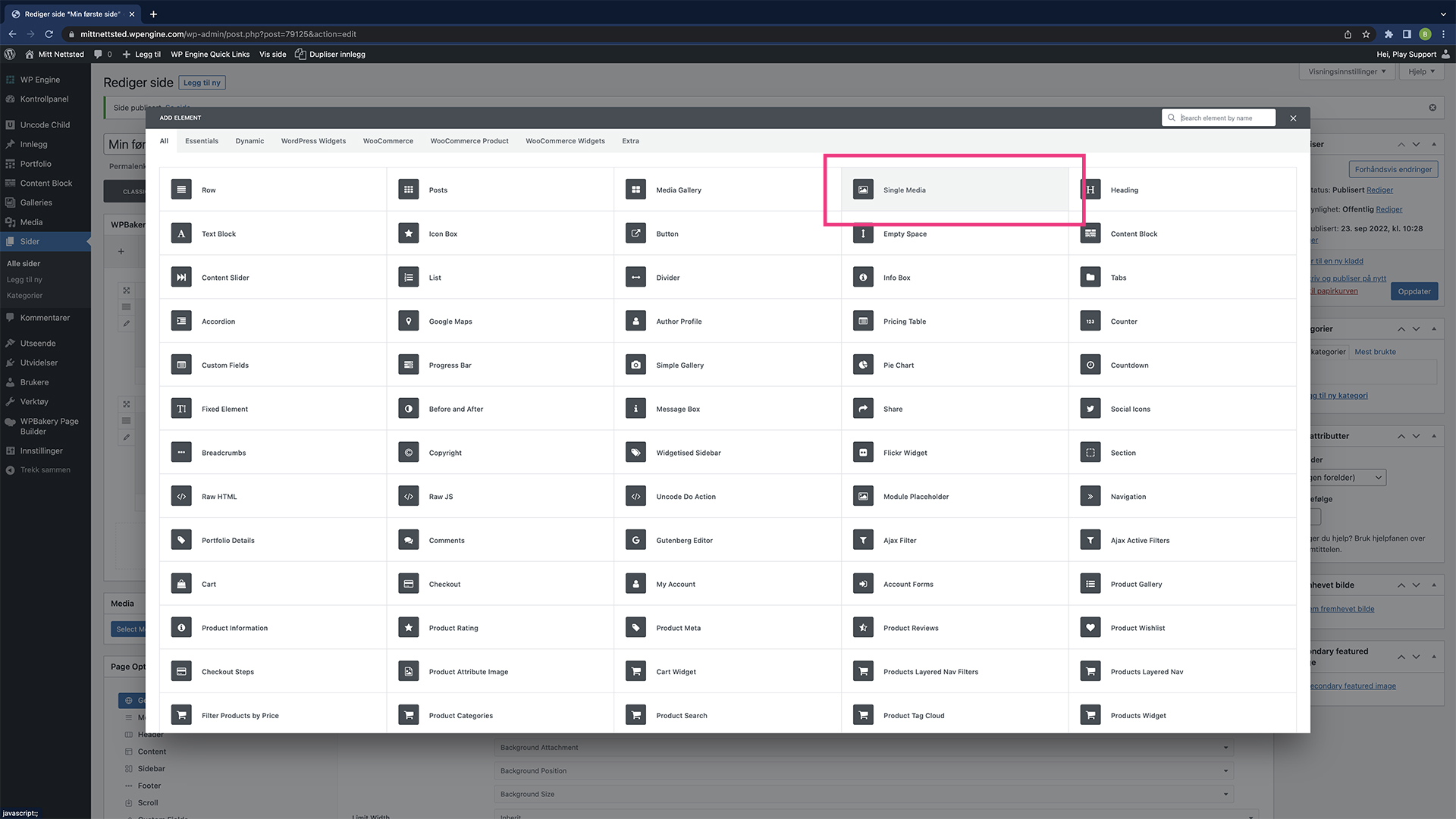Insert the Text Block element icon
This screenshot has height=819, width=1456.
181,234
